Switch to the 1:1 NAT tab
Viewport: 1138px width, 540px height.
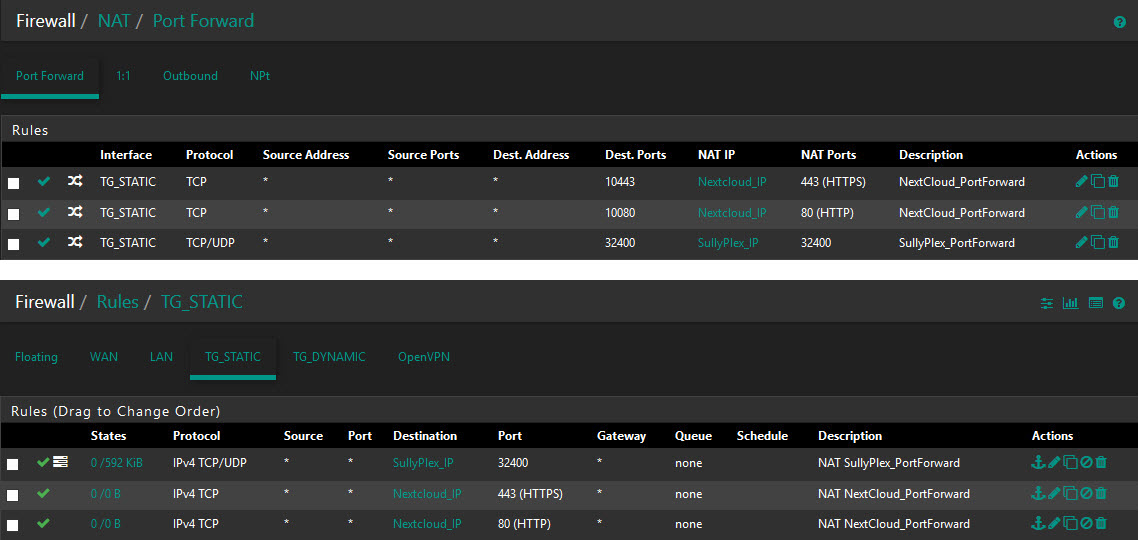coord(123,76)
